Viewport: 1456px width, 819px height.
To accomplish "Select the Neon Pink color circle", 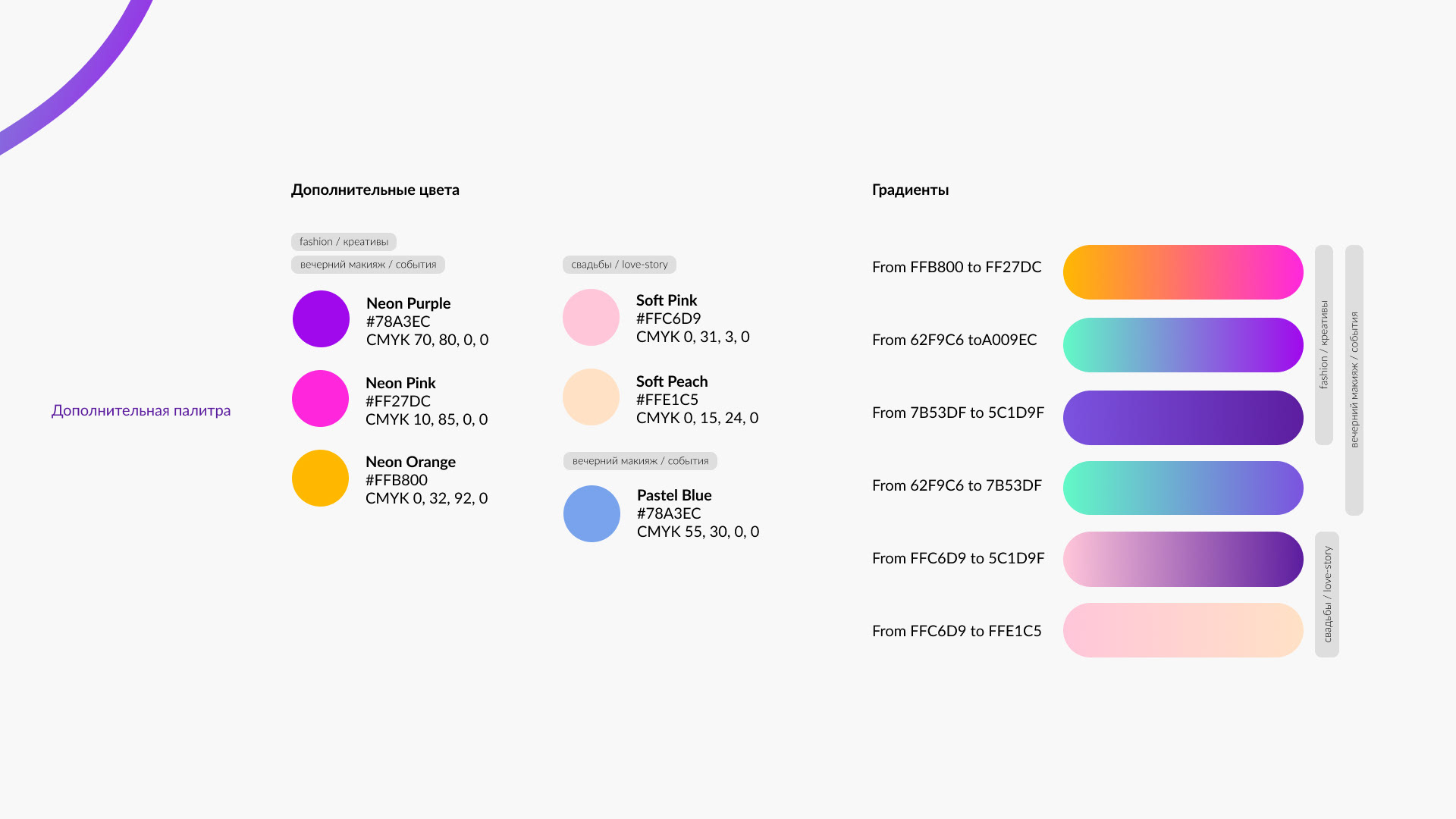I will point(320,398).
